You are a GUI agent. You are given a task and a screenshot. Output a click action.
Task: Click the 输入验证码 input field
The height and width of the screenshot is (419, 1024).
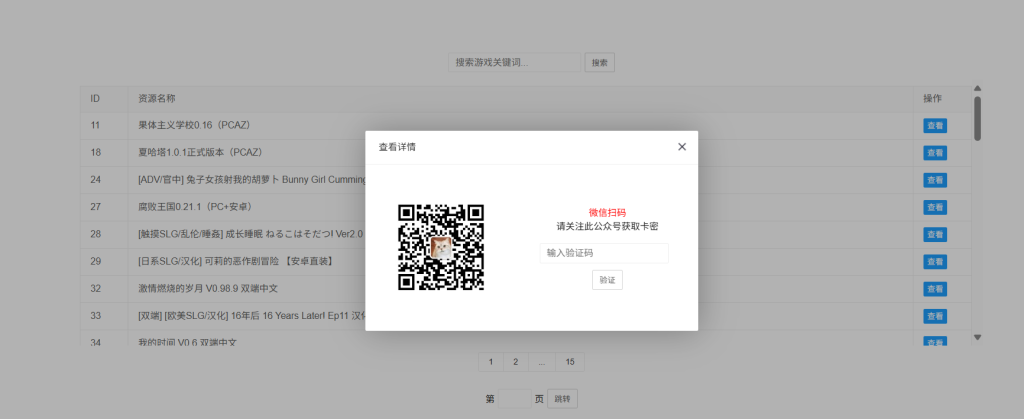(604, 253)
